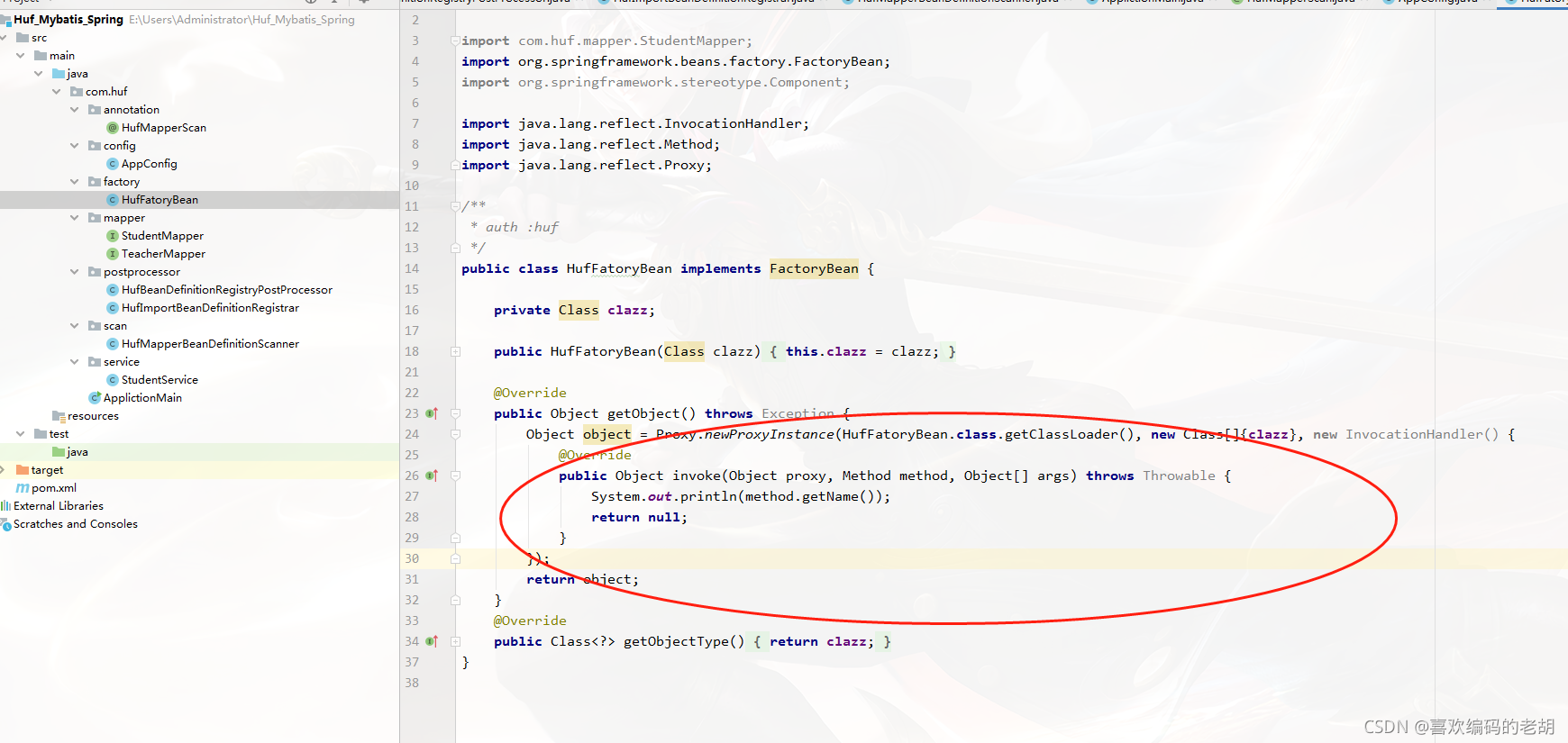This screenshot has height=743, width=1568.
Task: Click target folder icon
Action: pyautogui.click(x=23, y=470)
